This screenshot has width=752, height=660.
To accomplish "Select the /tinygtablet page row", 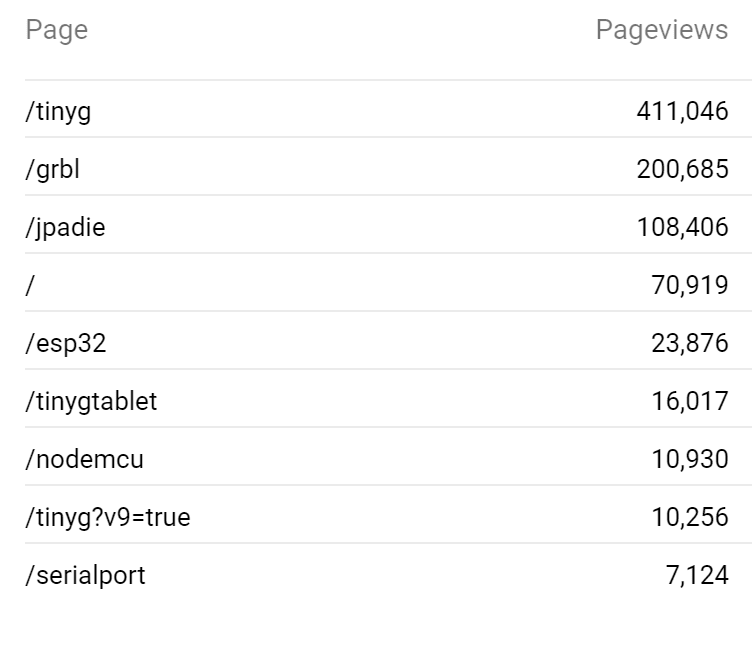I will coord(91,401).
